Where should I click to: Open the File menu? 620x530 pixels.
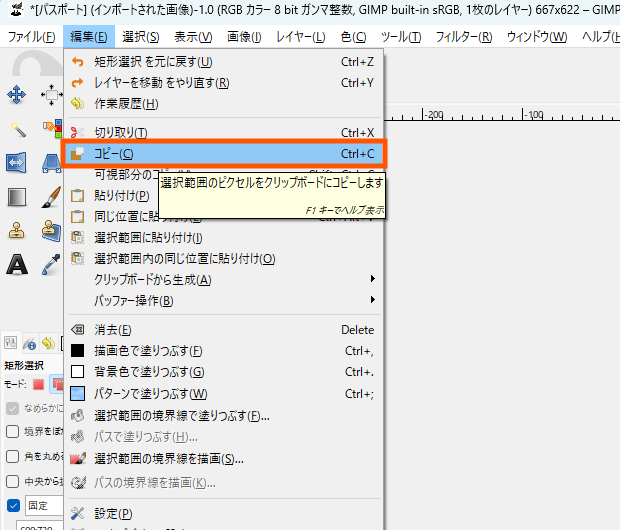click(32, 37)
